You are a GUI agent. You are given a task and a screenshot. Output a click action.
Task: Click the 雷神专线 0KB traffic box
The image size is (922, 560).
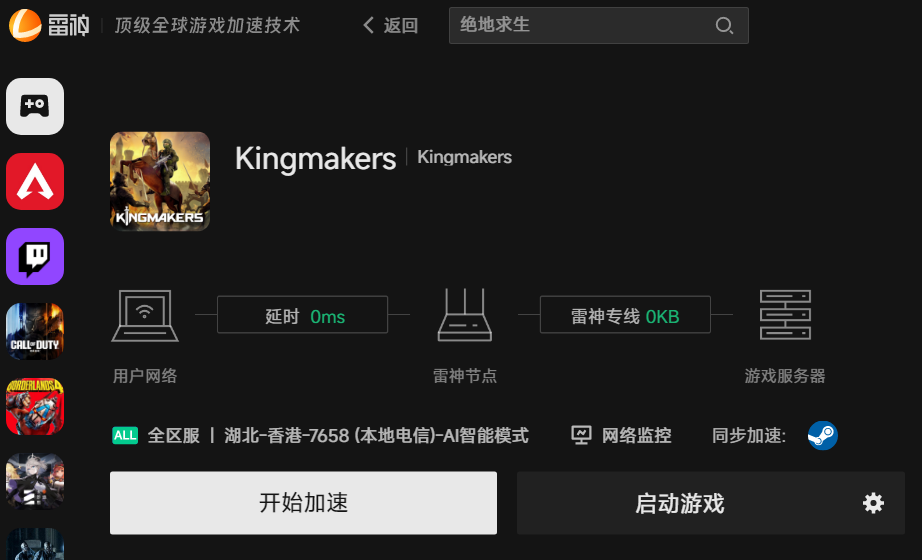[625, 315]
